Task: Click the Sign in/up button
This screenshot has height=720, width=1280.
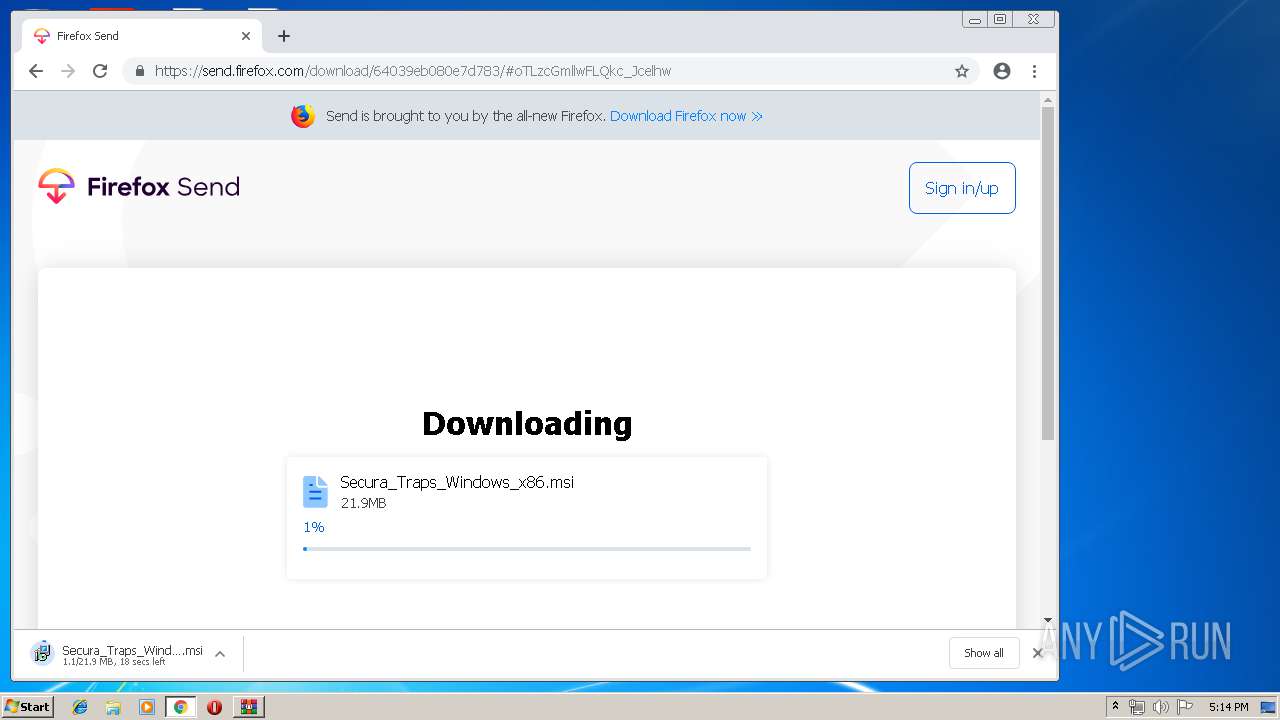Action: click(962, 188)
